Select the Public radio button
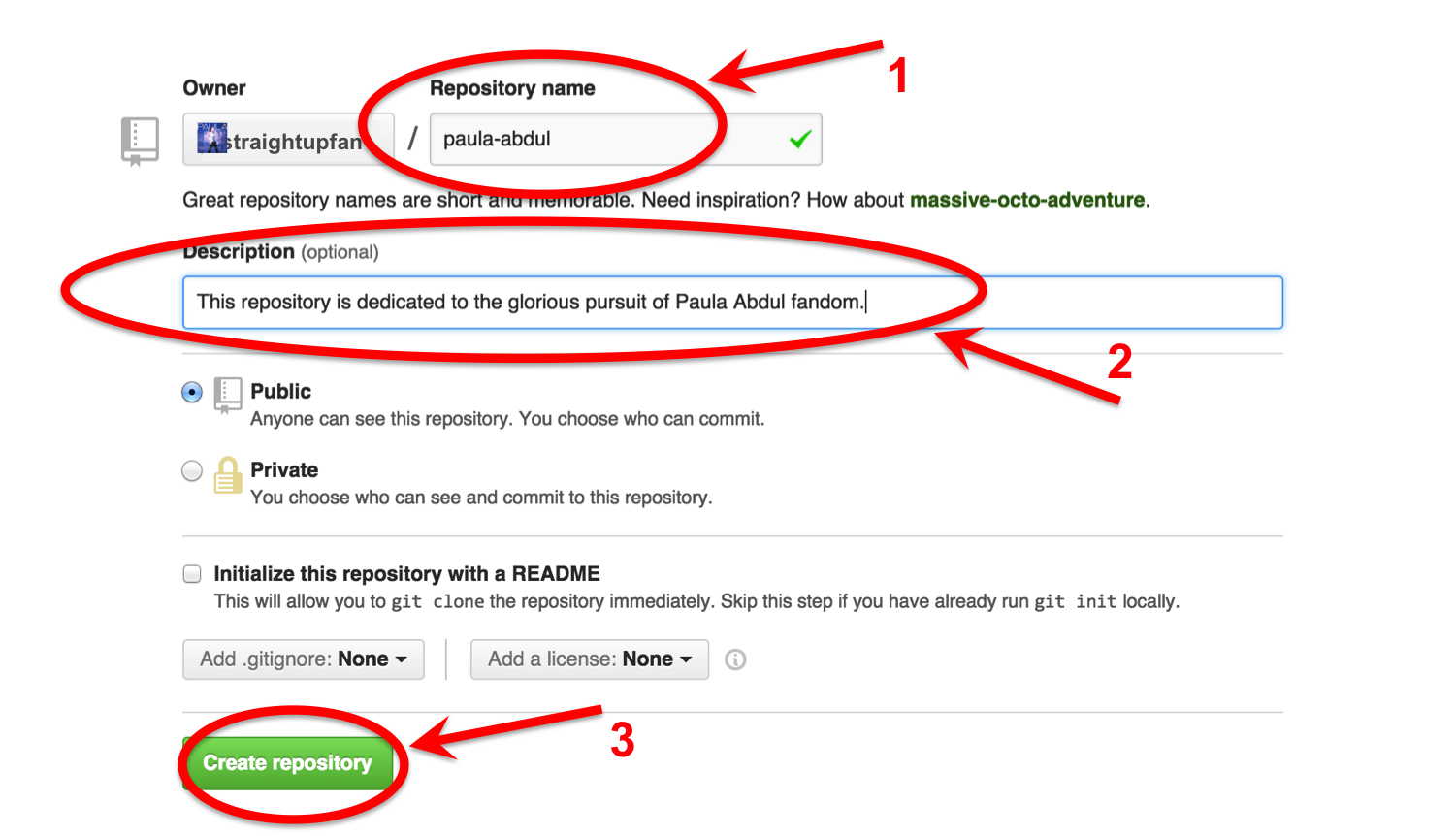Screen dimensions: 1456x836 [x=192, y=392]
